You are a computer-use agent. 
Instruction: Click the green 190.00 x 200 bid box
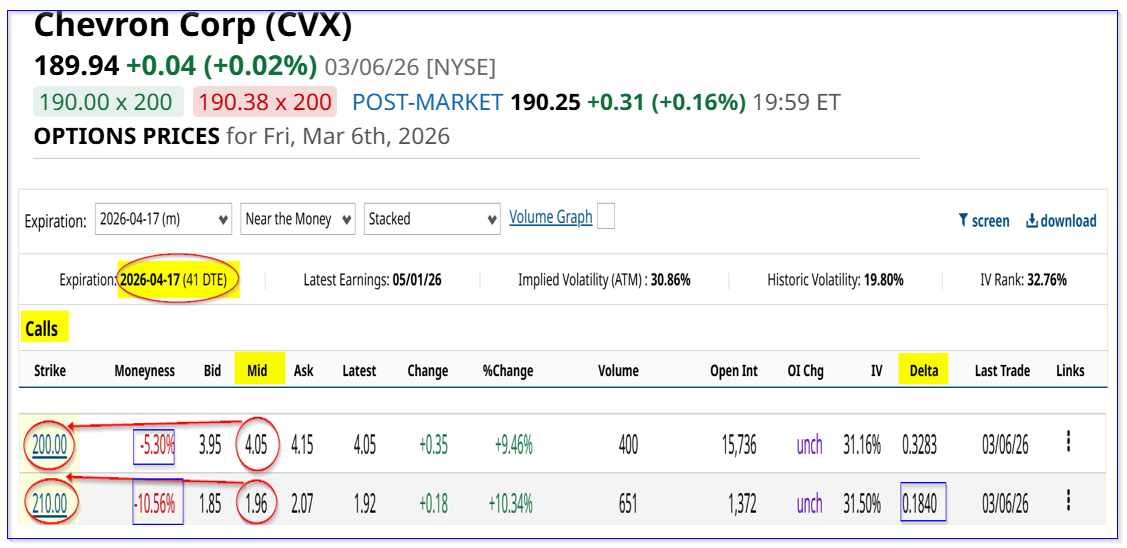tap(108, 102)
